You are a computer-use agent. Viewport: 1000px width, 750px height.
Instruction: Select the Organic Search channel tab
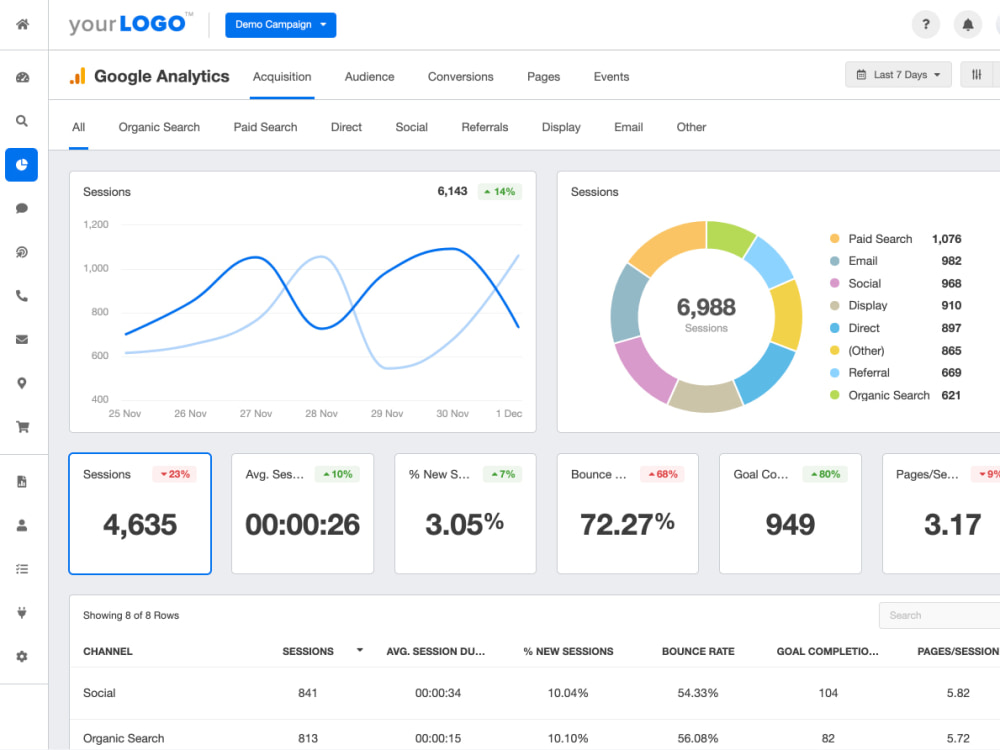(x=159, y=127)
